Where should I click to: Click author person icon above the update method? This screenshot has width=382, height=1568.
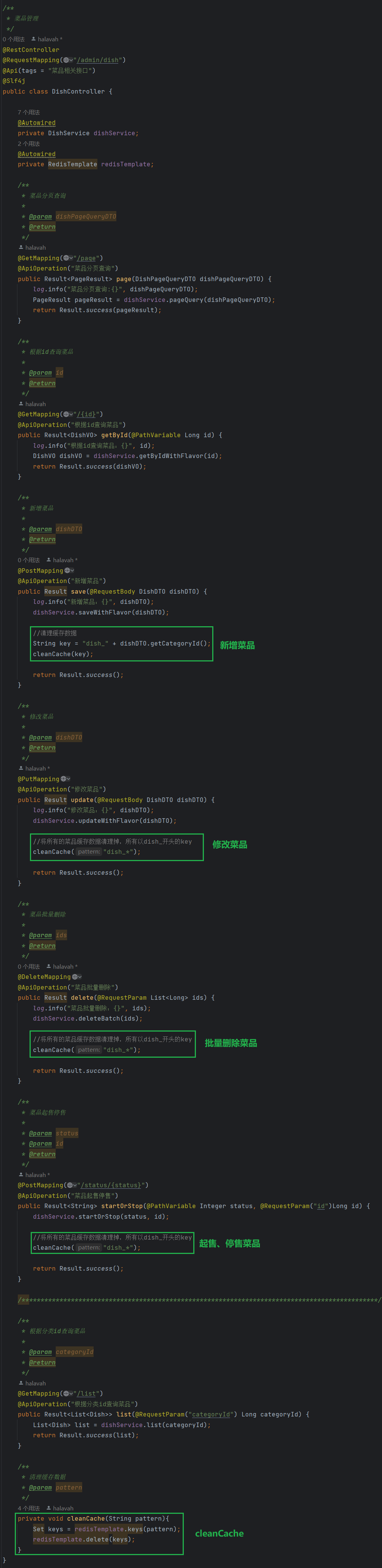click(21, 768)
